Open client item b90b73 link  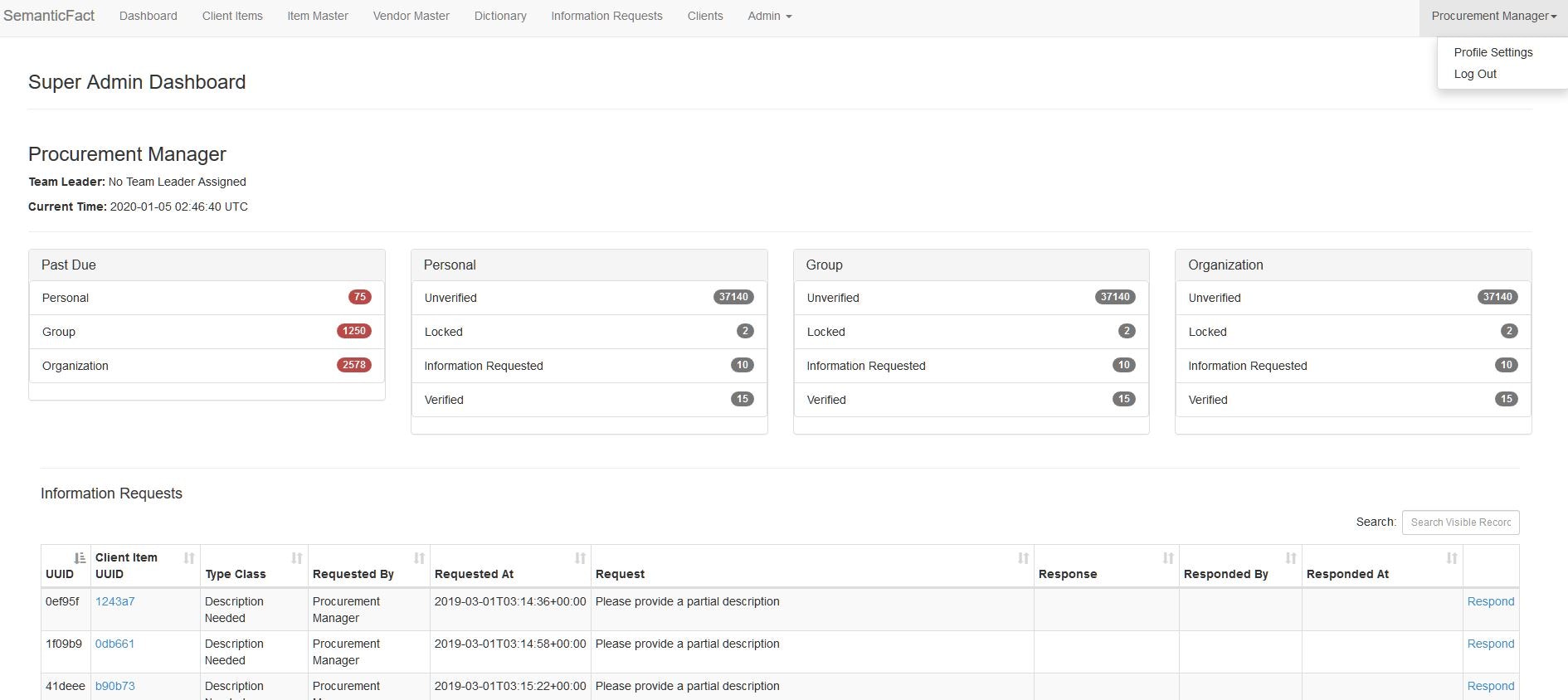tap(114, 686)
